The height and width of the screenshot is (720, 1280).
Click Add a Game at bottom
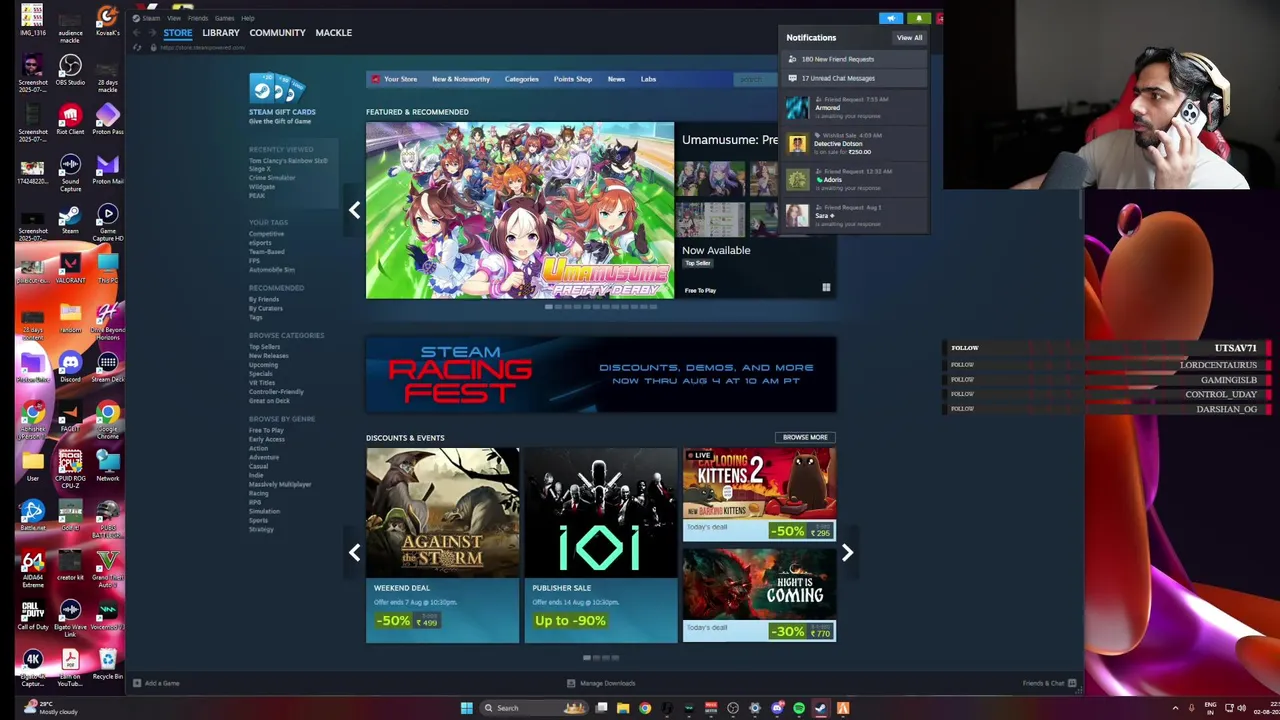[x=156, y=684]
